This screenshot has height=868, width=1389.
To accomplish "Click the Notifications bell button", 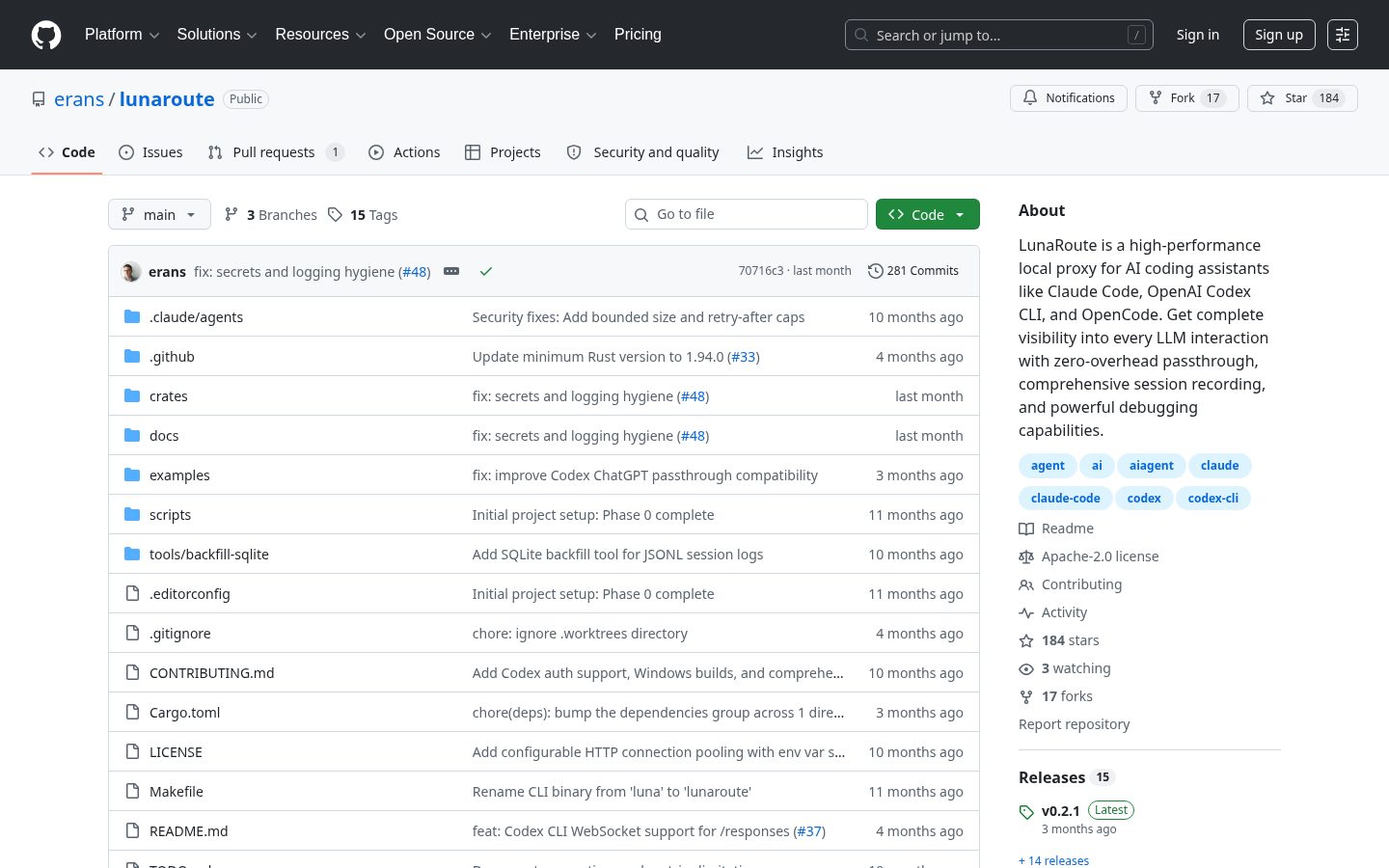I will click(x=1069, y=98).
